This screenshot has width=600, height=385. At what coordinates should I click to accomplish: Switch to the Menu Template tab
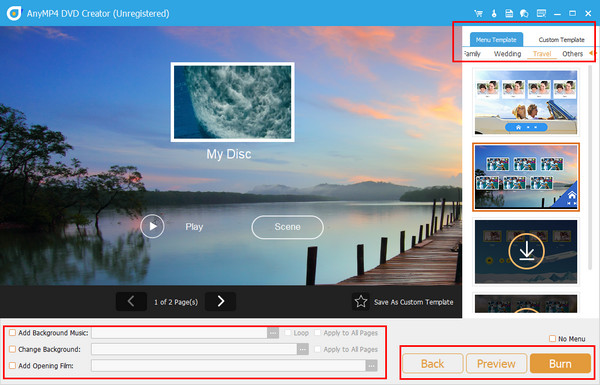pos(496,39)
